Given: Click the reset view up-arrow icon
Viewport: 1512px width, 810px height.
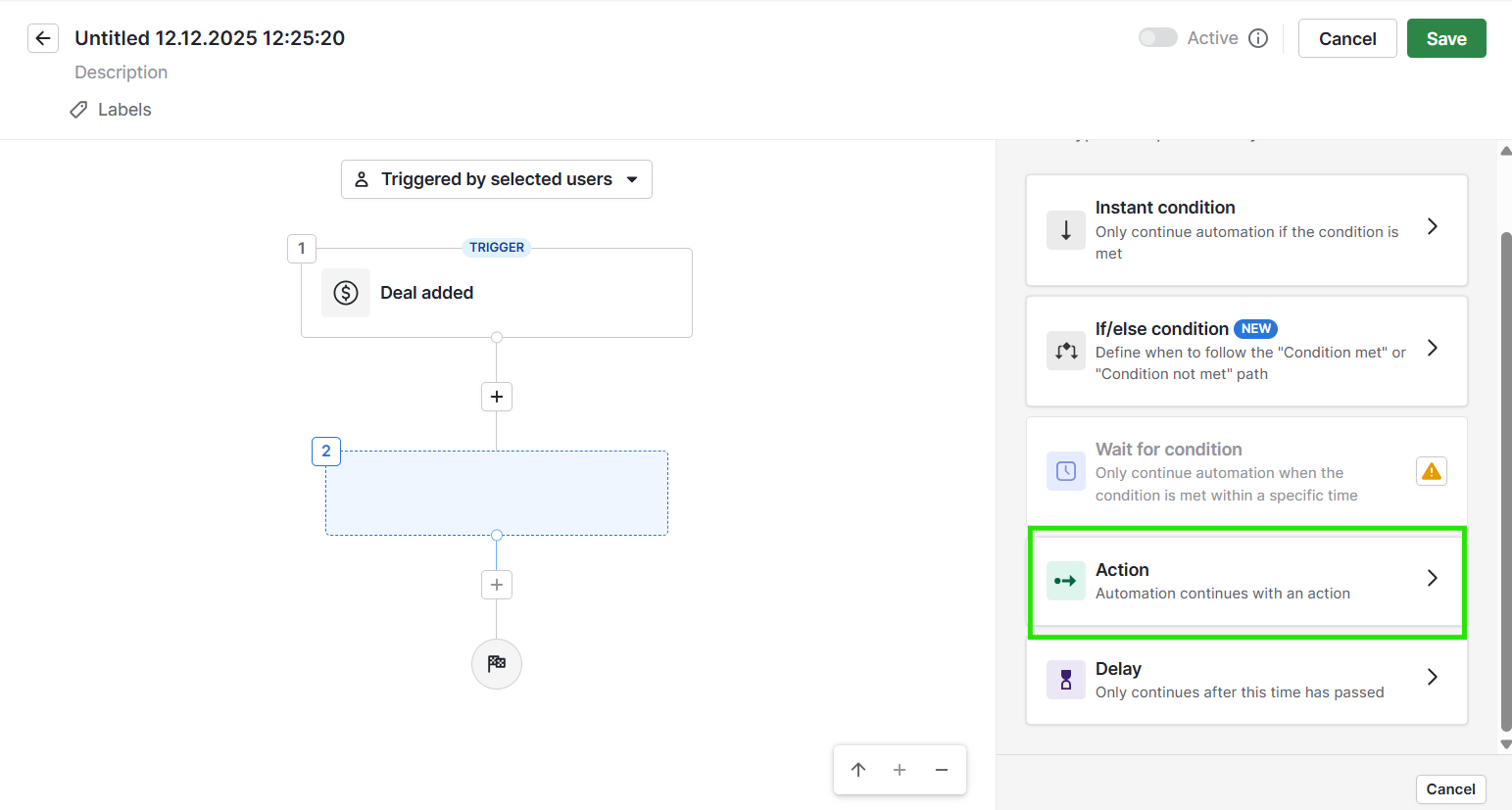Looking at the screenshot, I should pyautogui.click(x=858, y=770).
